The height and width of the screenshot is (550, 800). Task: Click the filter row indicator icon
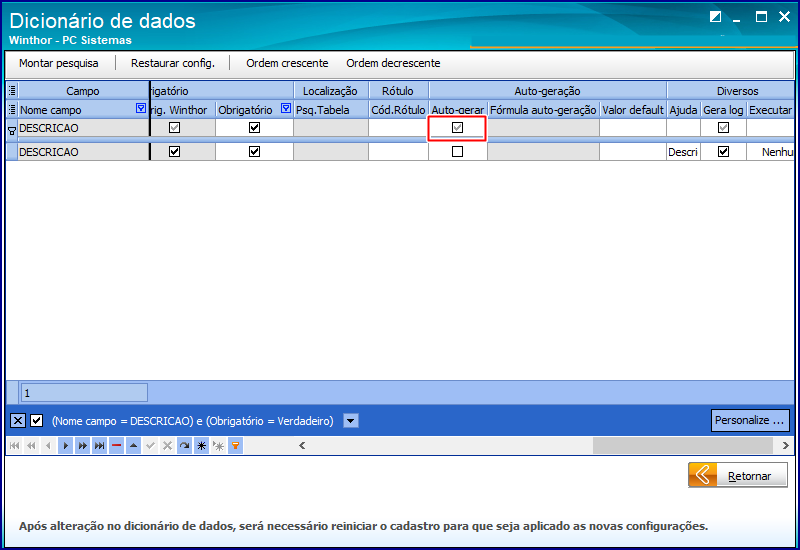tap(12, 131)
